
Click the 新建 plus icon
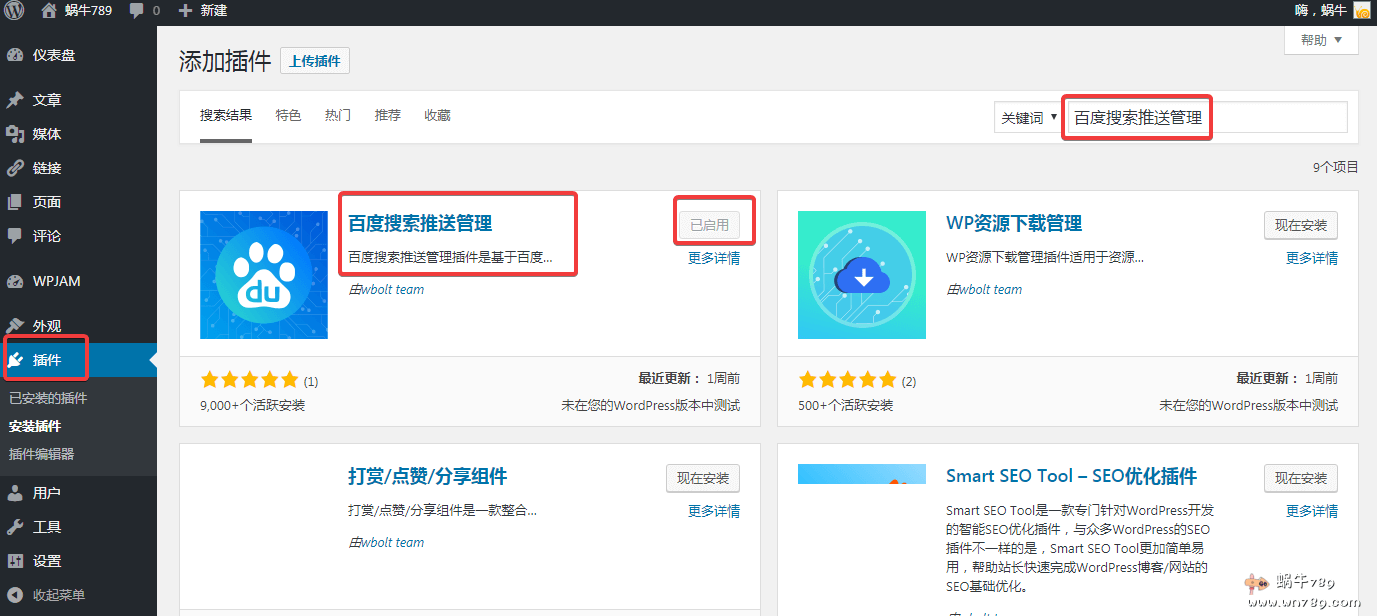[185, 11]
